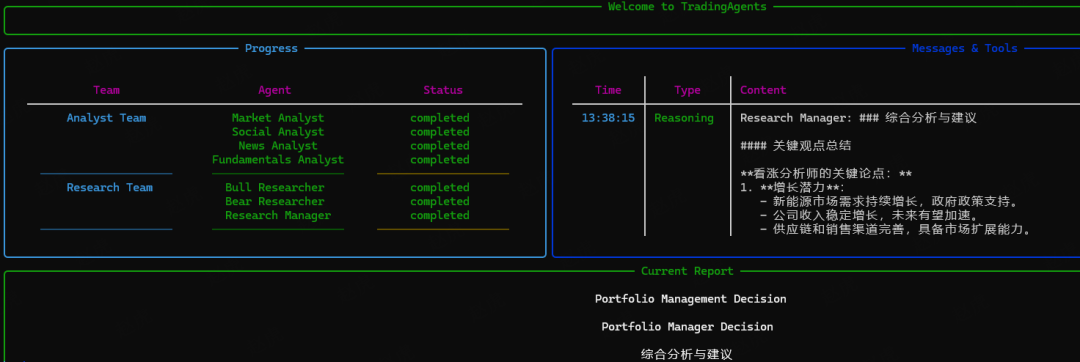This screenshot has width=1080, height=362.
Task: Click the 'Reasoning' type cell
Action: click(684, 118)
